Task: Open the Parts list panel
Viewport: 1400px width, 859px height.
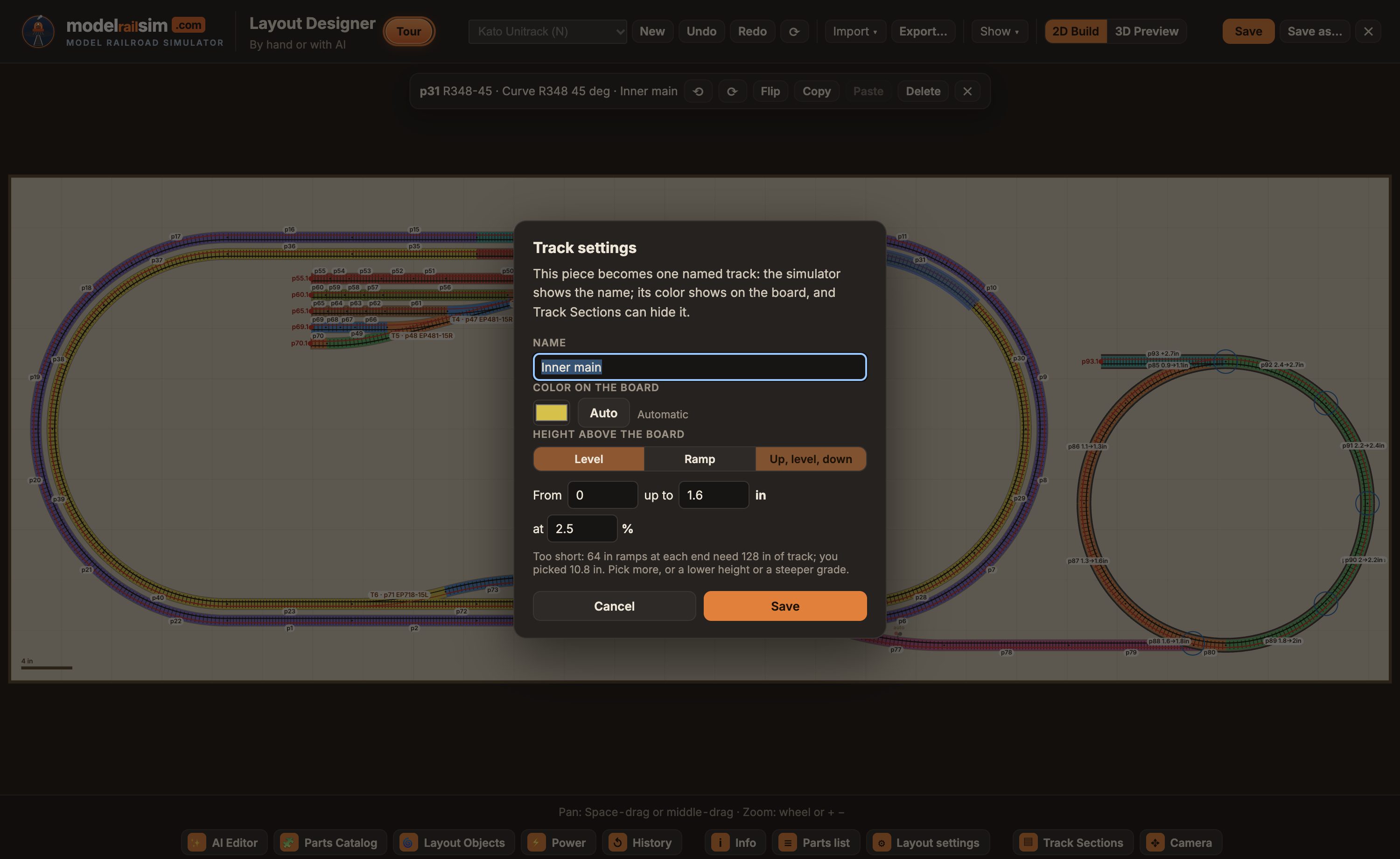Action: pyautogui.click(x=816, y=843)
